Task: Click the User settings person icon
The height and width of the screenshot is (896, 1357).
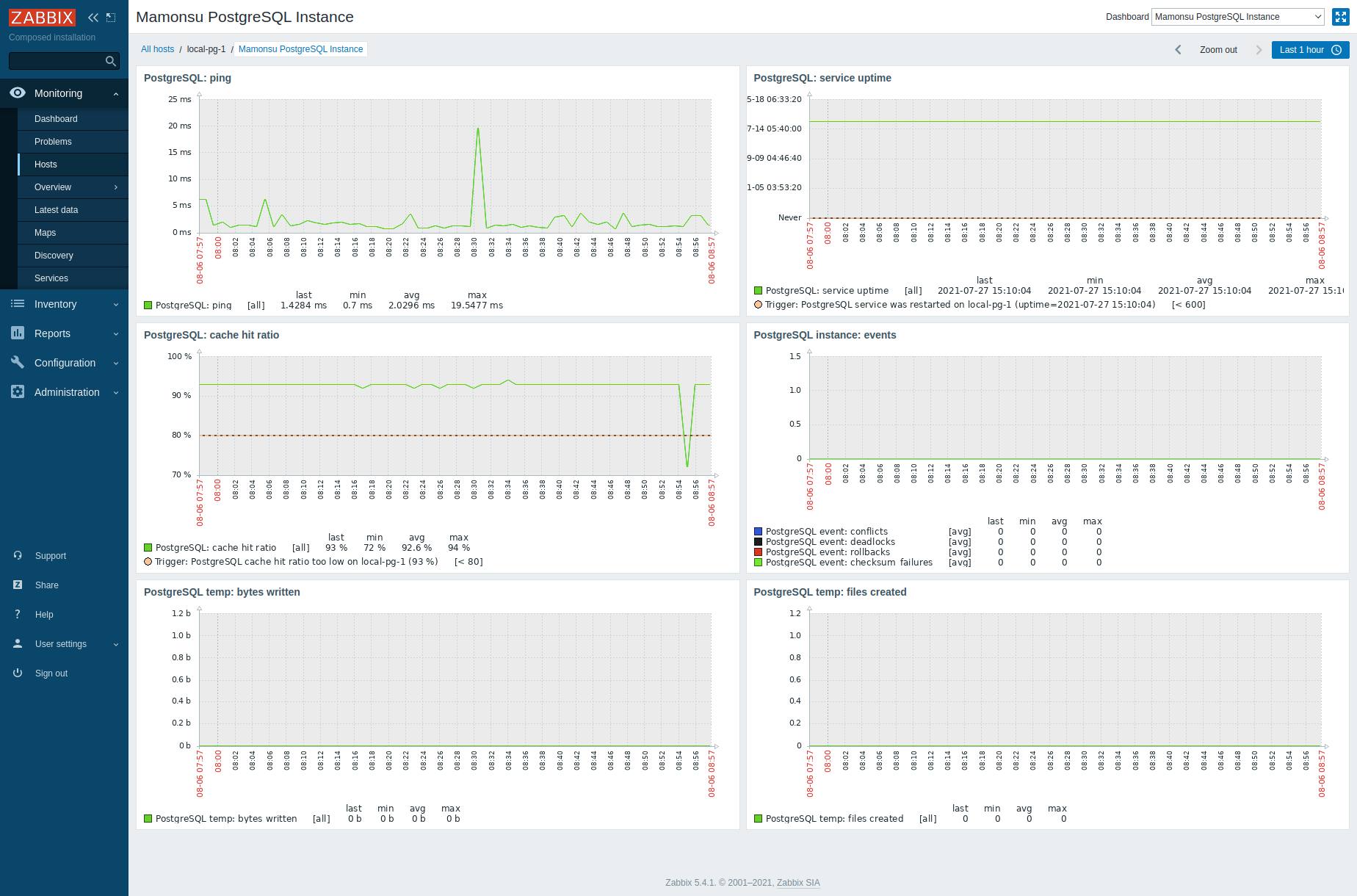Action: (x=18, y=643)
